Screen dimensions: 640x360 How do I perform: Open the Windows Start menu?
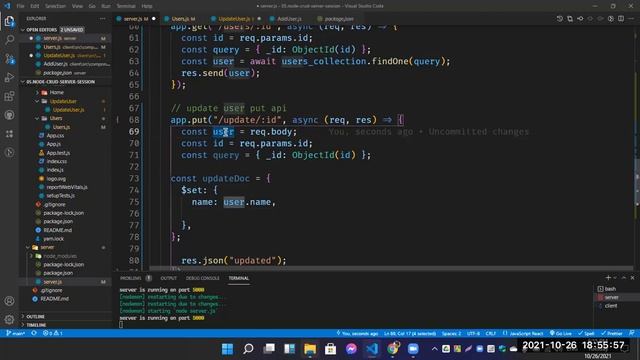click(227, 349)
